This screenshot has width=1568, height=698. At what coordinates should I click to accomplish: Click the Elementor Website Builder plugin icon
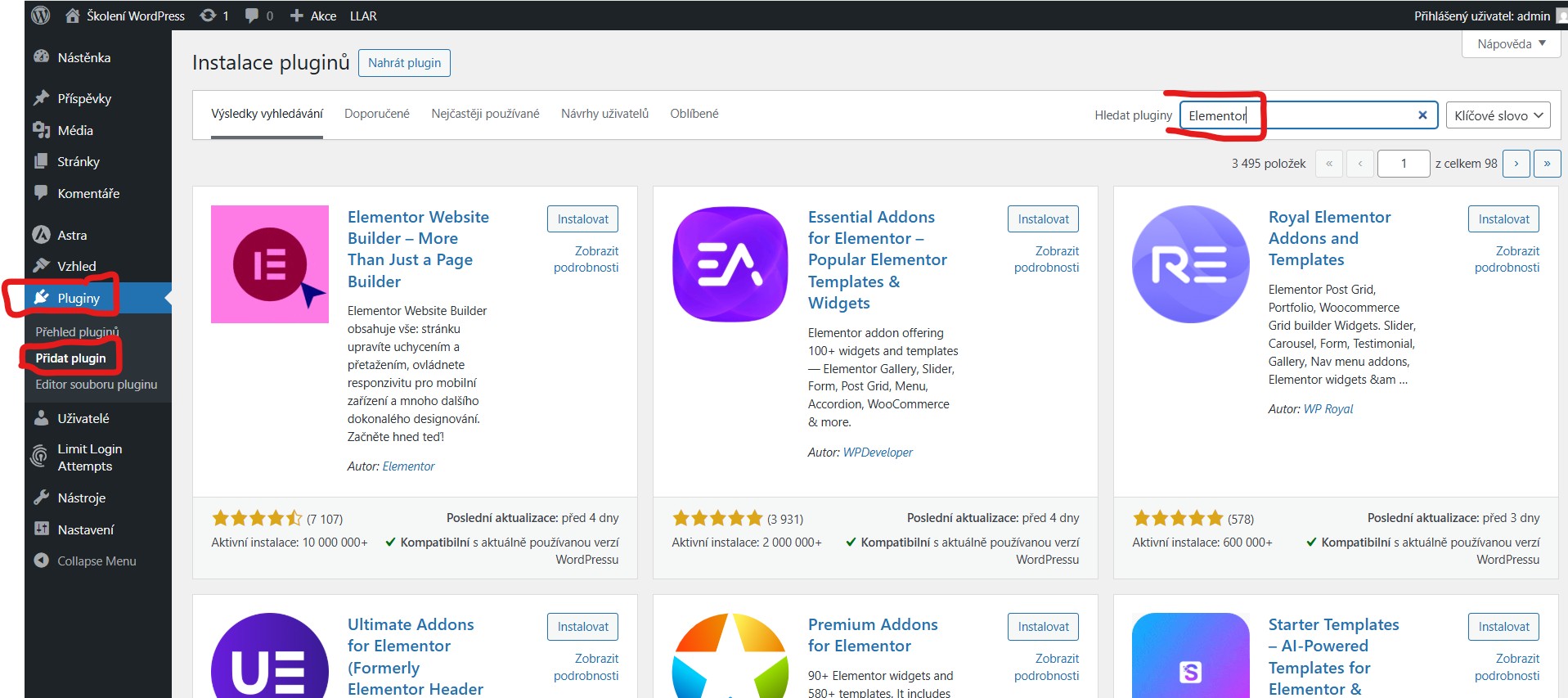pos(269,263)
